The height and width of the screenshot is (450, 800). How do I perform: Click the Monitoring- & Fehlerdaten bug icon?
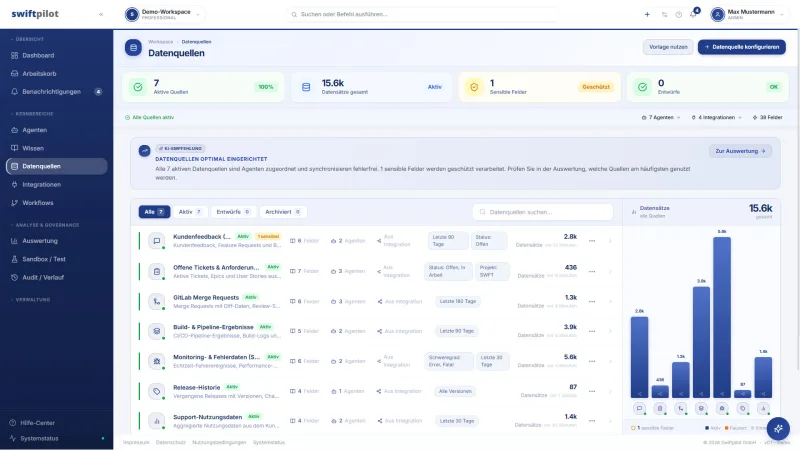[x=157, y=361]
